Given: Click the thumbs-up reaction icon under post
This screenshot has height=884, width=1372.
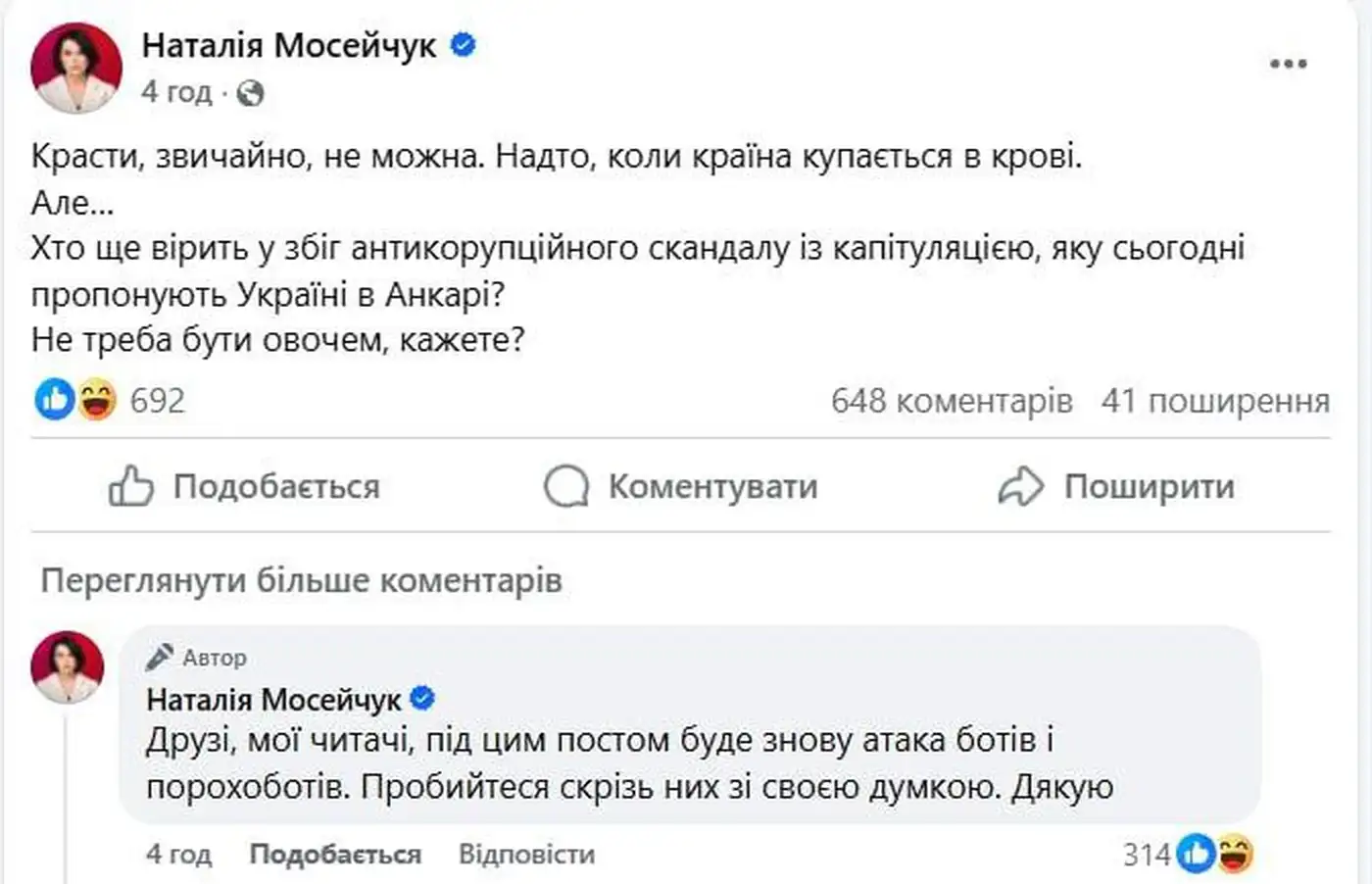Looking at the screenshot, I should [x=54, y=400].
